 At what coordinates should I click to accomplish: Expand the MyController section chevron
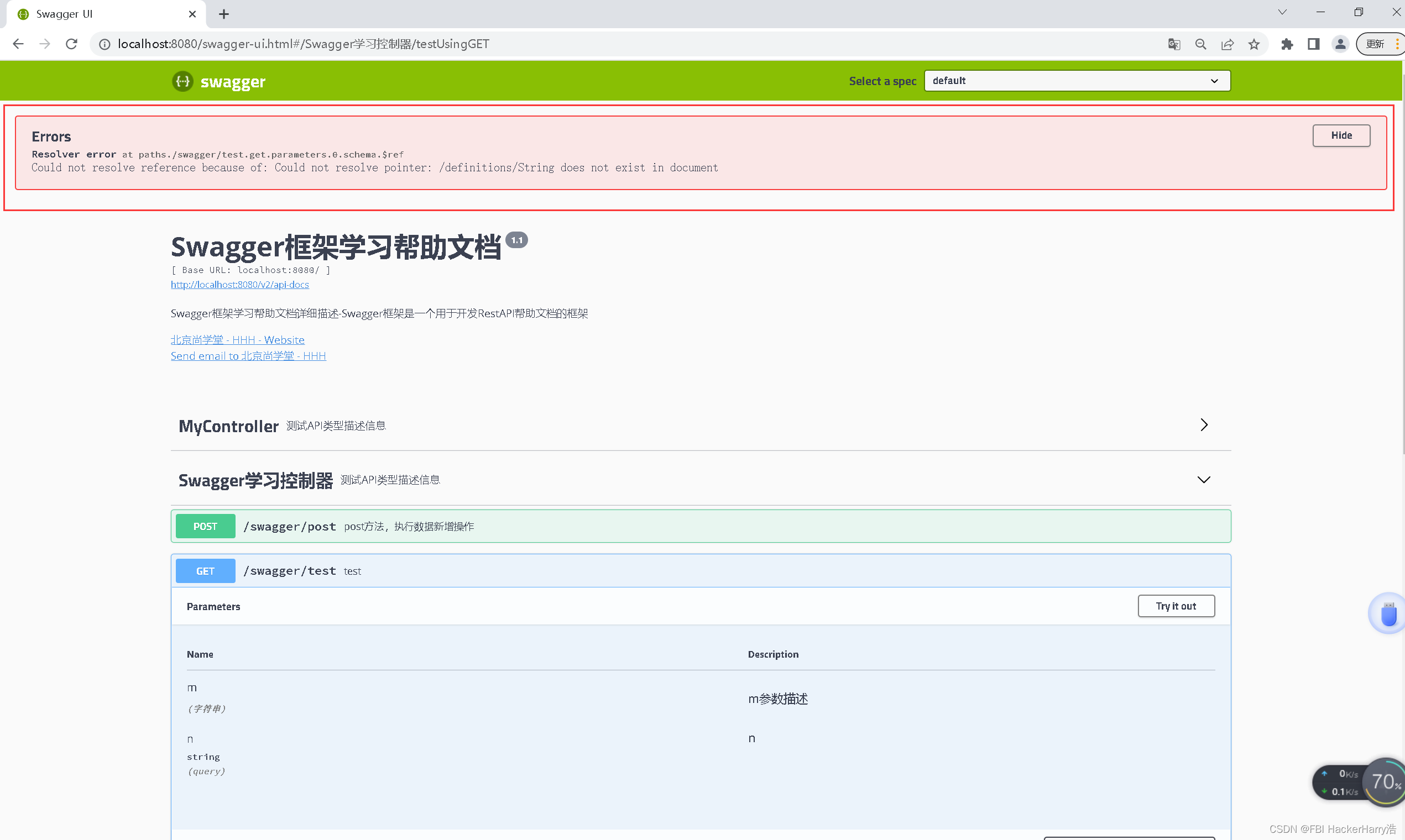1204,424
